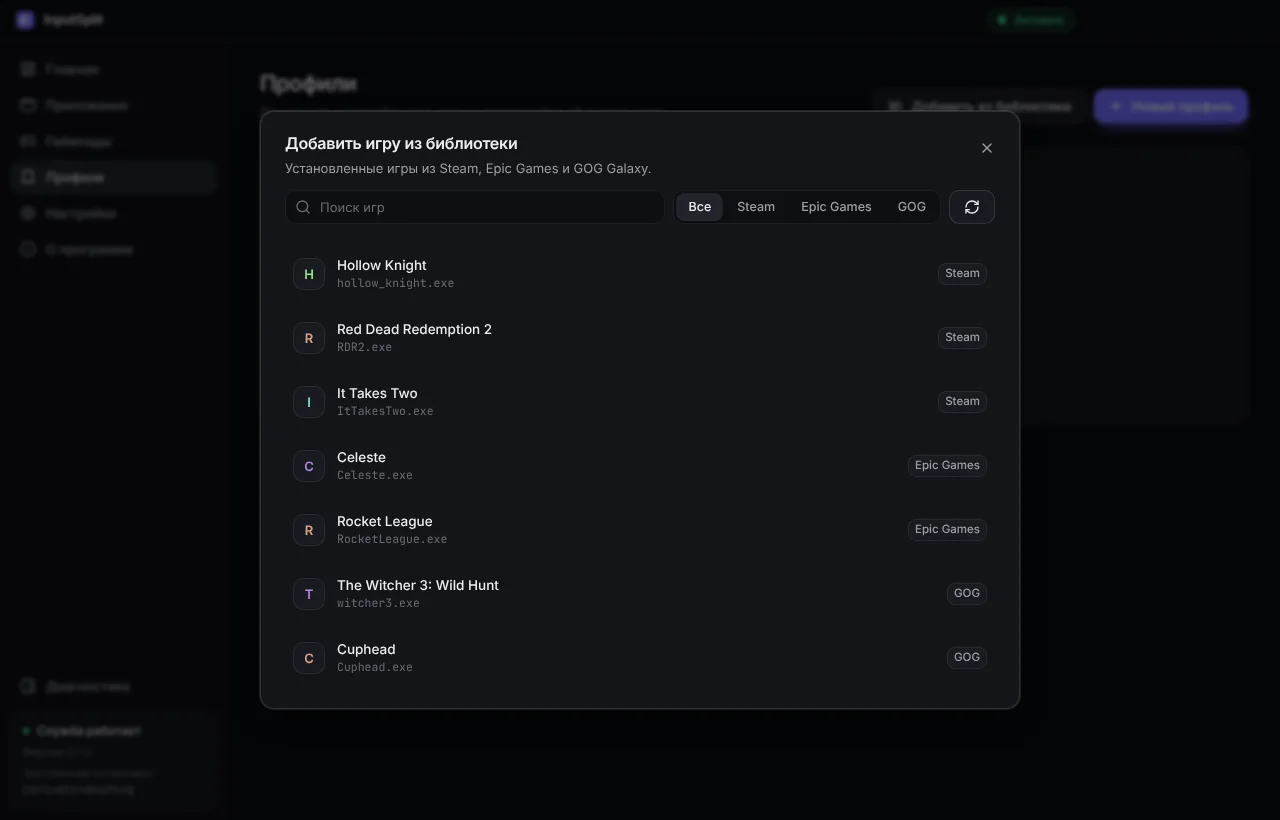Select the It Takes Two title
Image resolution: width=1280 pixels, height=820 pixels.
pos(377,393)
